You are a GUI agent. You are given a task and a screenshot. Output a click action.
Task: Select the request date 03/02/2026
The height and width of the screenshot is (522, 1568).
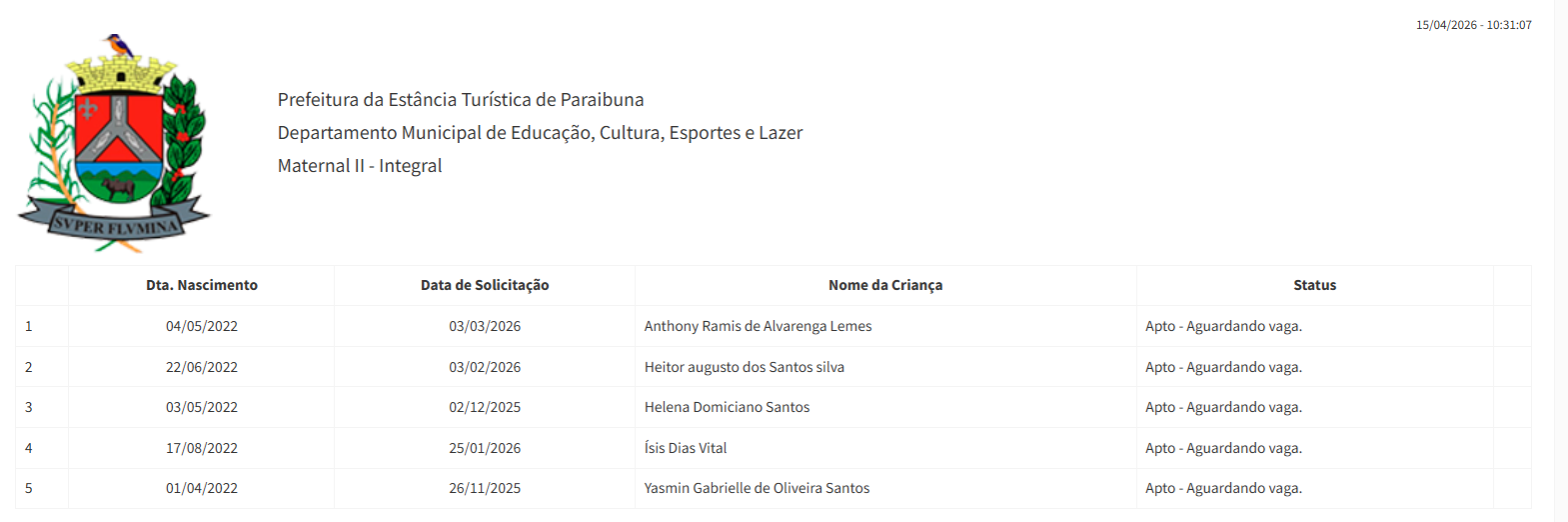[x=485, y=367]
